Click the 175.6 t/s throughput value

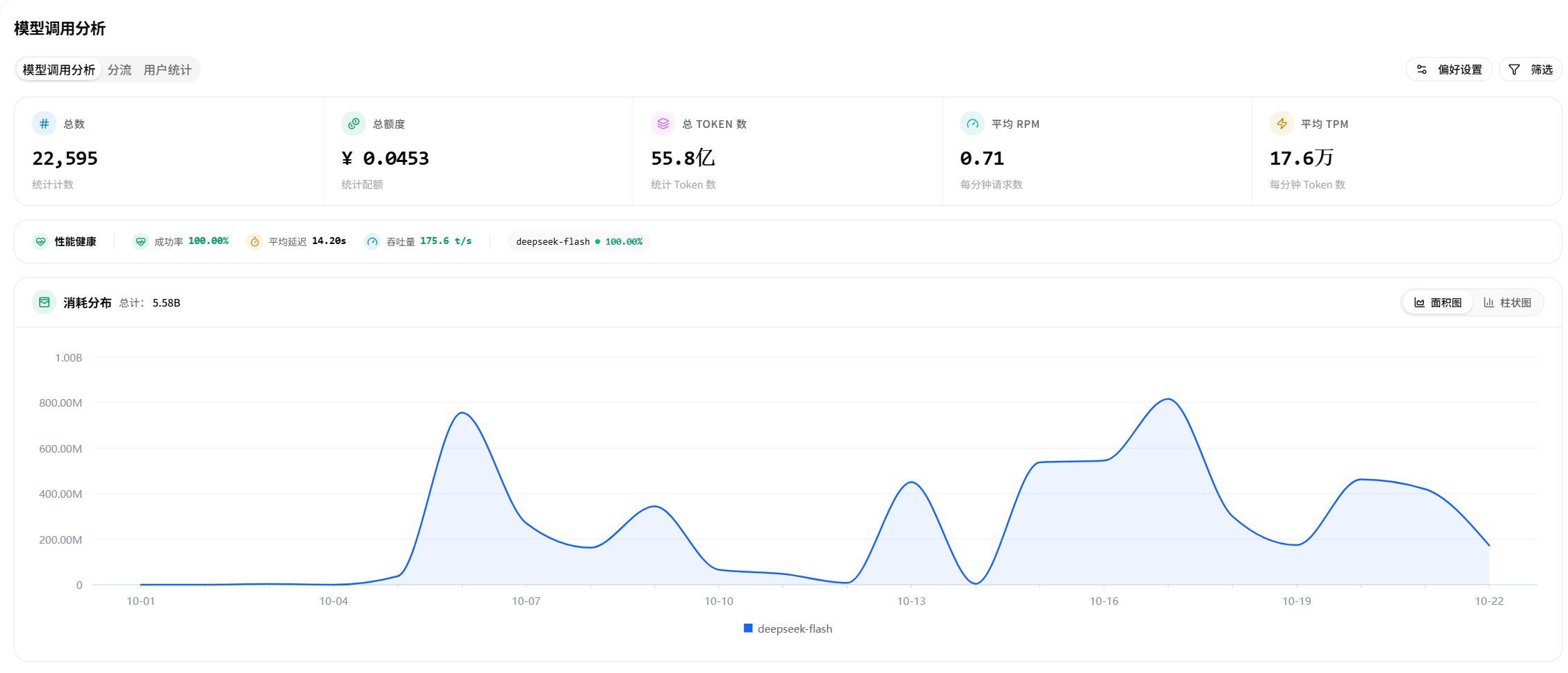pyautogui.click(x=446, y=241)
